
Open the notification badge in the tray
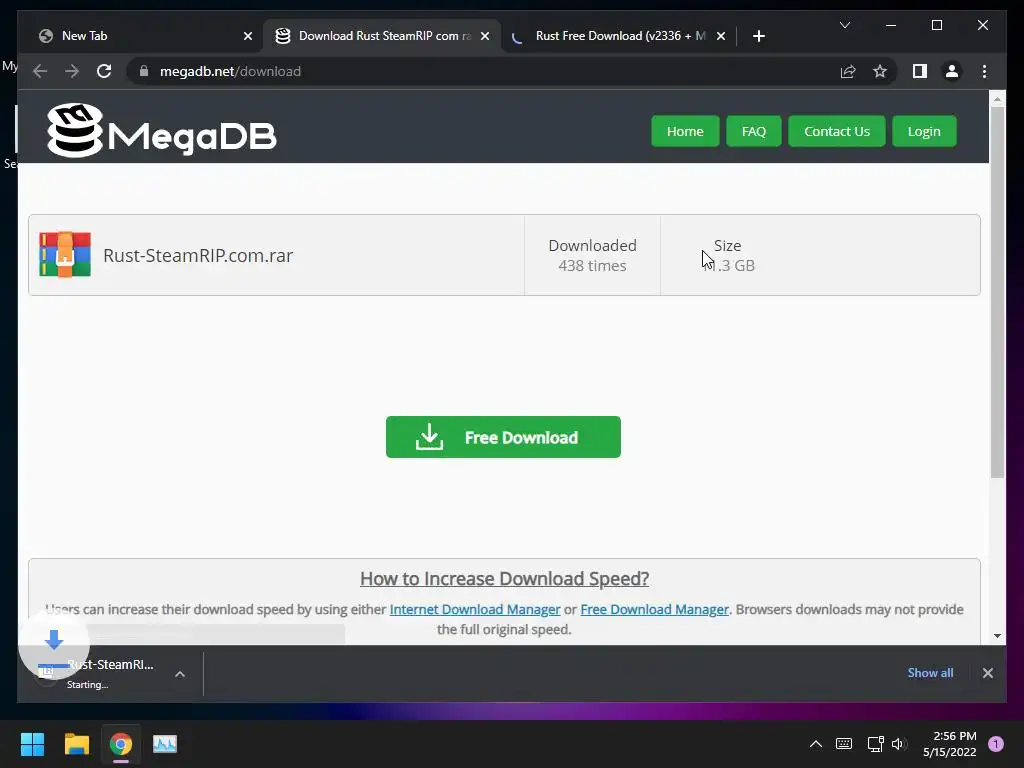pos(996,744)
